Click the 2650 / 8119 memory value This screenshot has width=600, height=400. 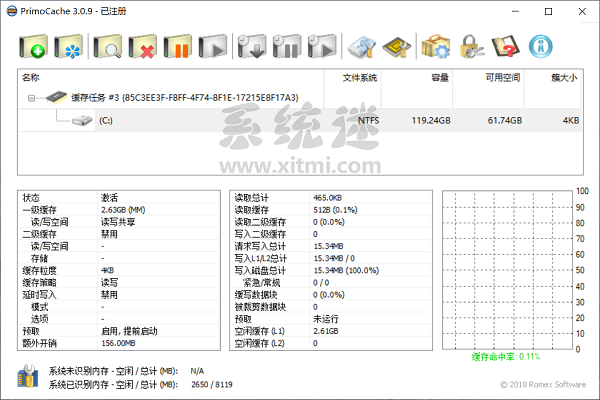tap(212, 384)
